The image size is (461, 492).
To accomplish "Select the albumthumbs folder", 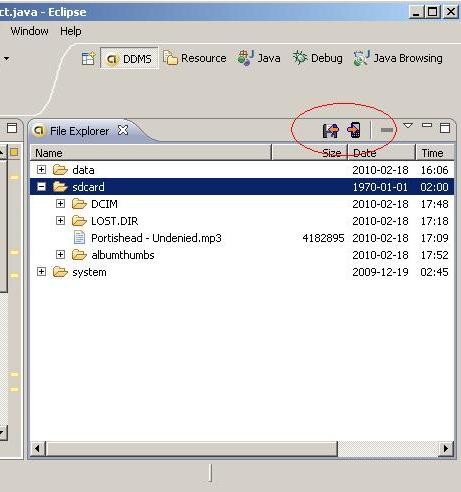I will click(x=123, y=255).
